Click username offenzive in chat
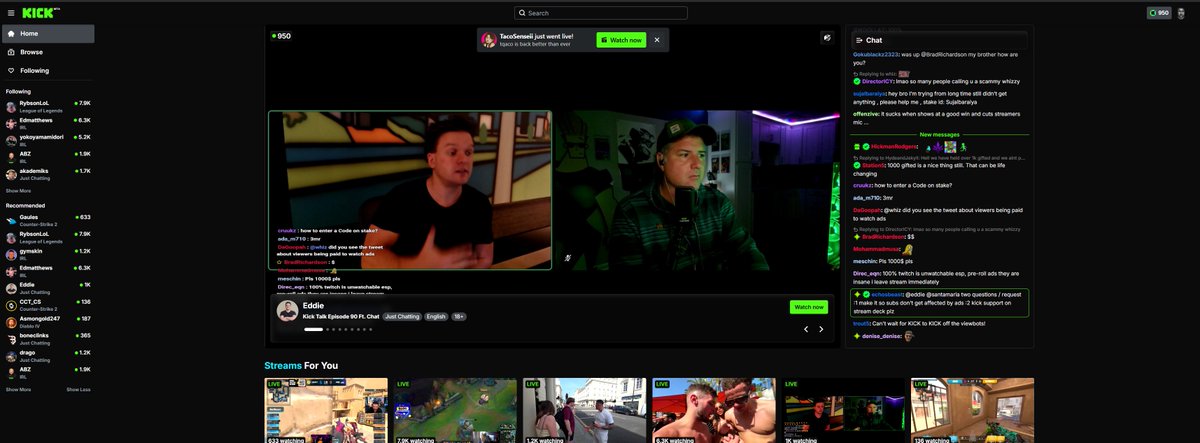1200x443 pixels. 865,114
